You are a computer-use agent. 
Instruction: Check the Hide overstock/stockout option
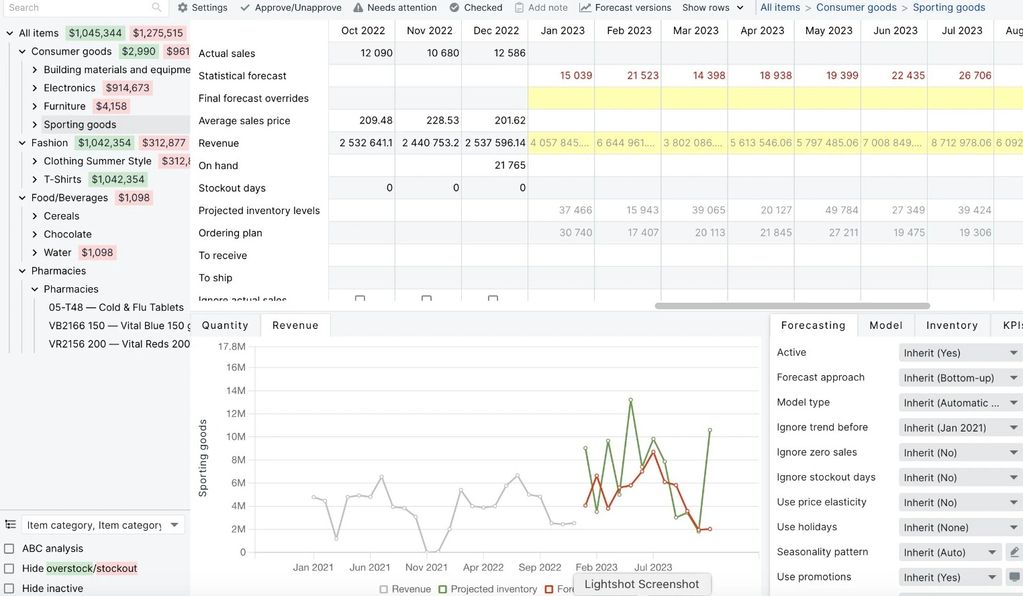pos(9,569)
